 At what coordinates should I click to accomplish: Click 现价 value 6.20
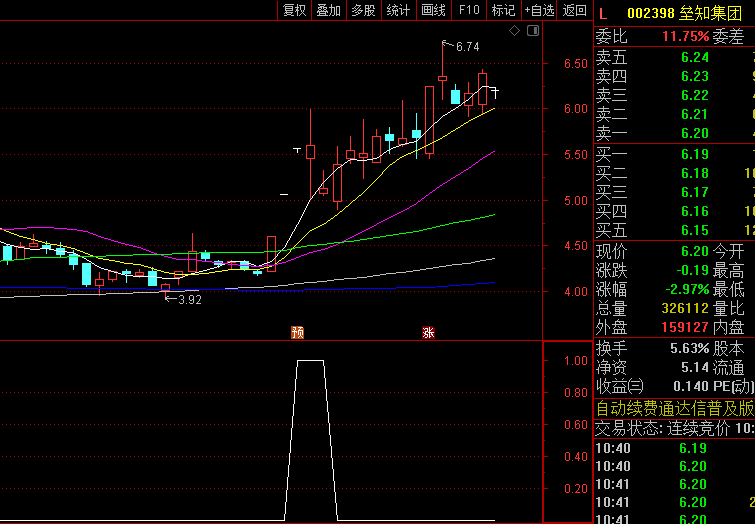point(695,251)
